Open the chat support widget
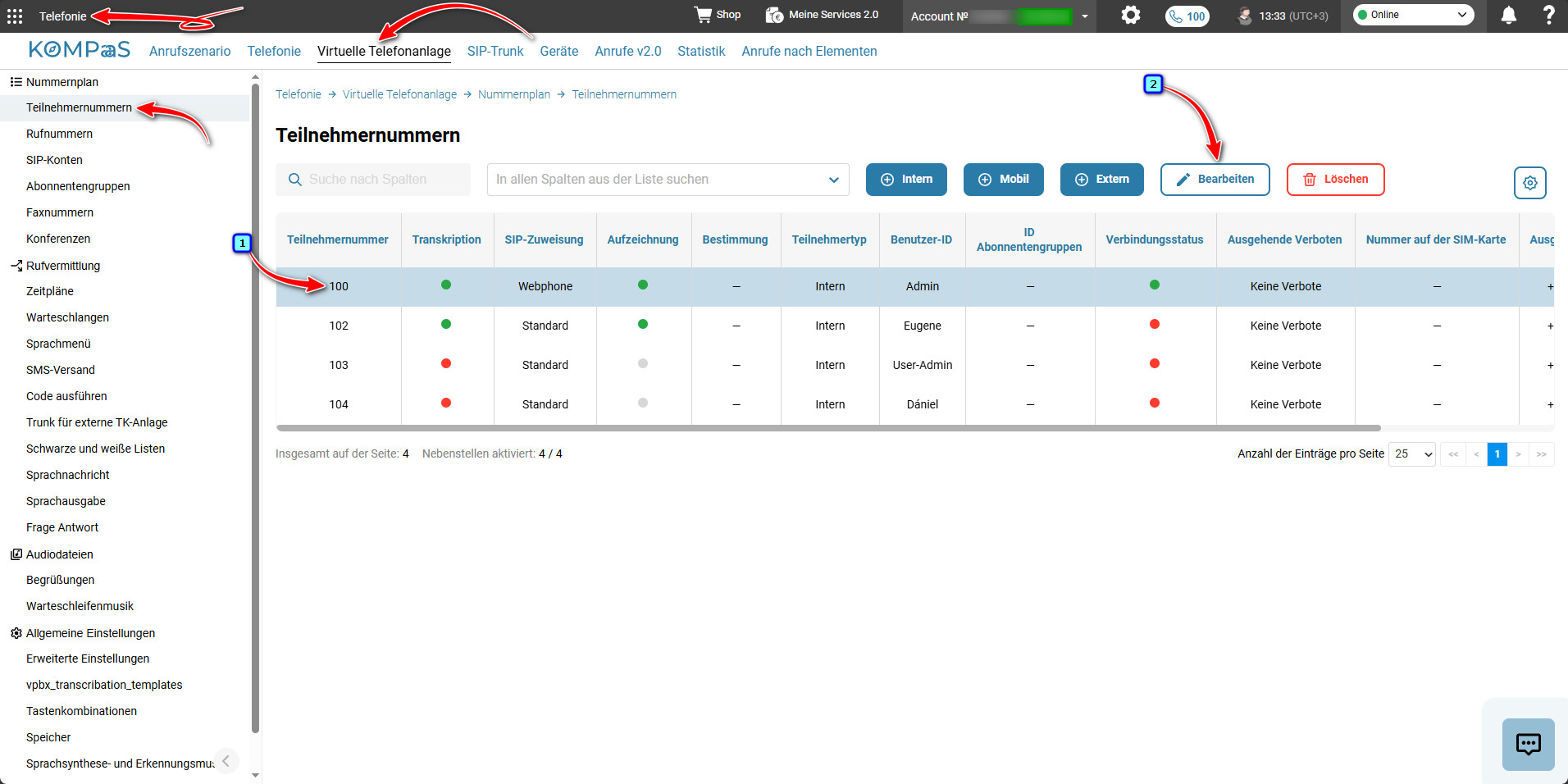1568x784 pixels. [x=1528, y=744]
